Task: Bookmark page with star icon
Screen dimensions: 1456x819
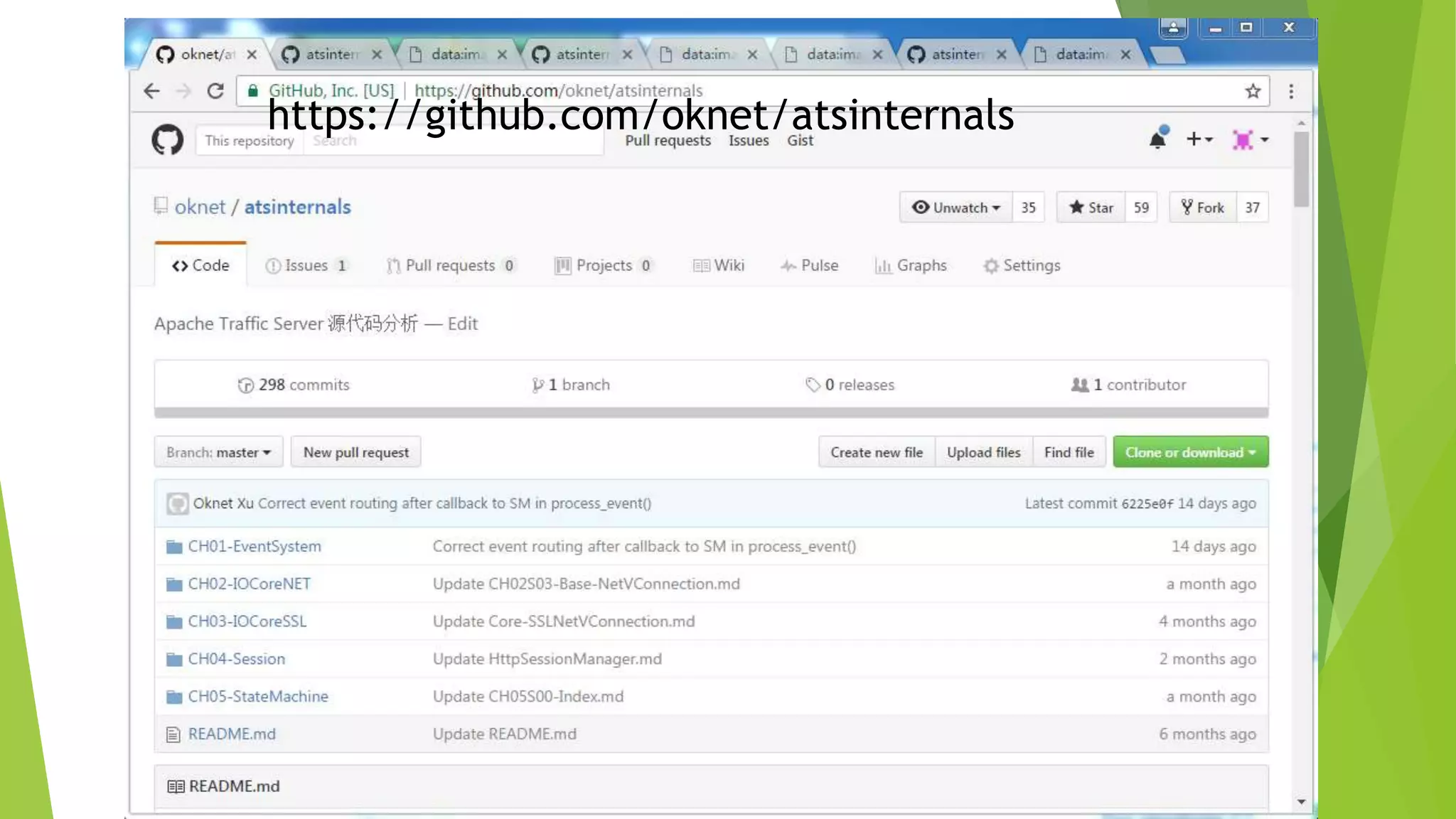Action: (x=1253, y=91)
